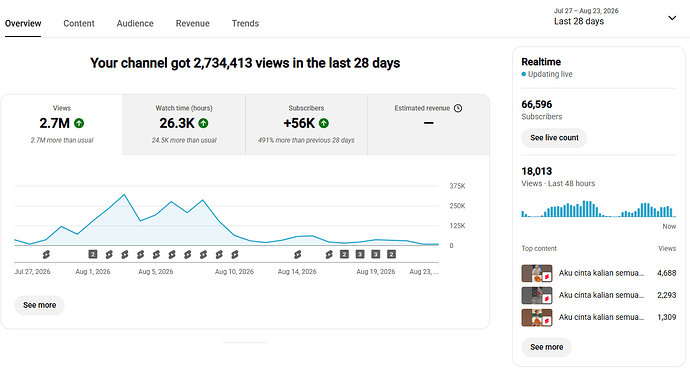
Task: Open the Shorts marker between Jul 27 and Aug 1
Action: (46, 254)
